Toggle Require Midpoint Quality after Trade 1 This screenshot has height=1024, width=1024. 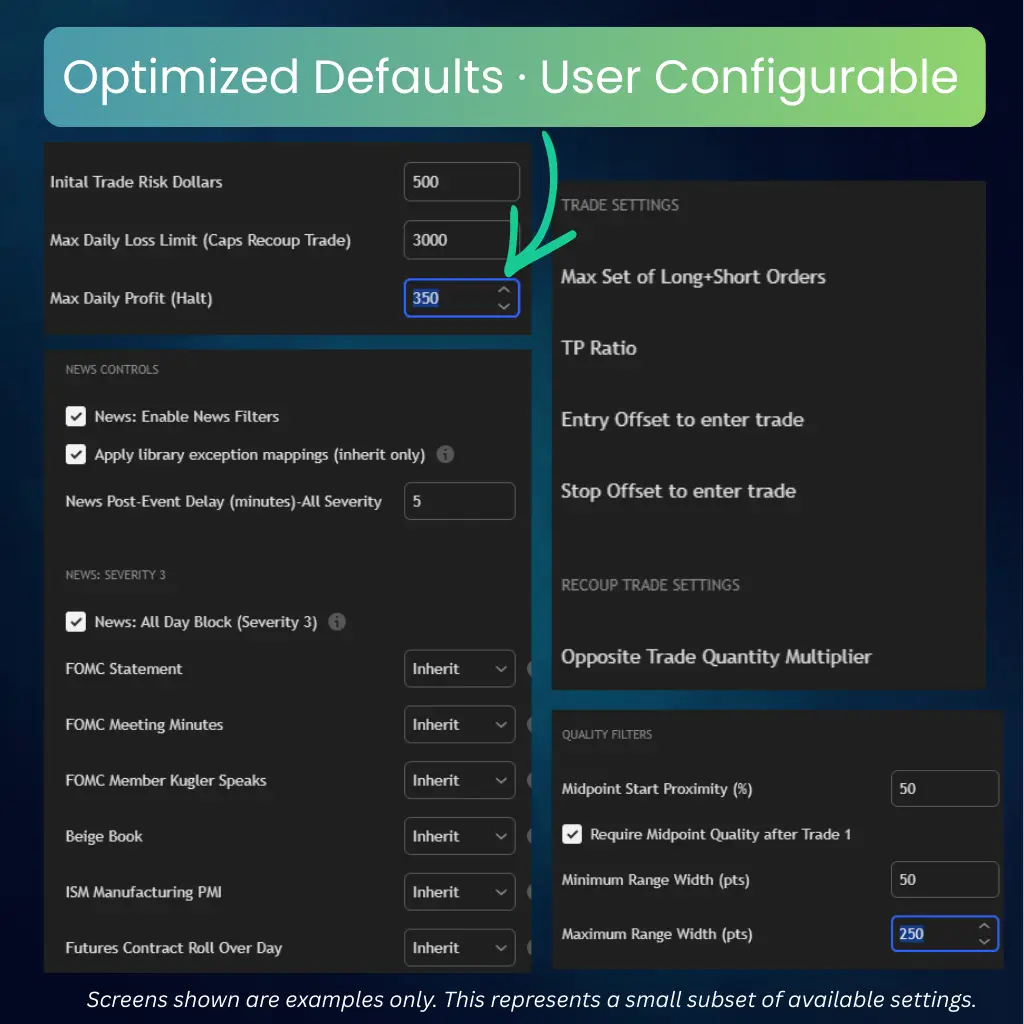tap(572, 834)
